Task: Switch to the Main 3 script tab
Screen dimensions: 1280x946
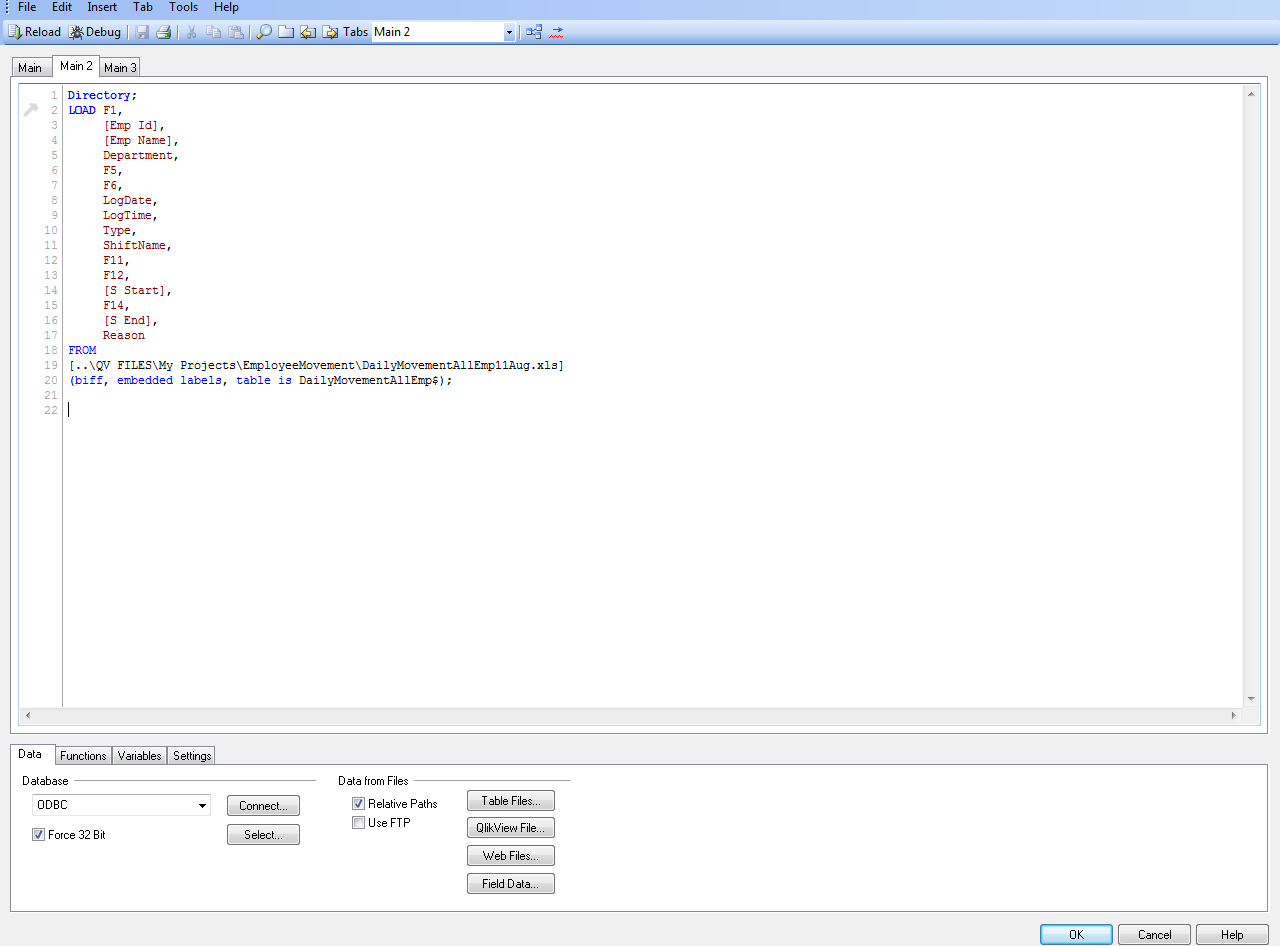Action: [x=120, y=68]
